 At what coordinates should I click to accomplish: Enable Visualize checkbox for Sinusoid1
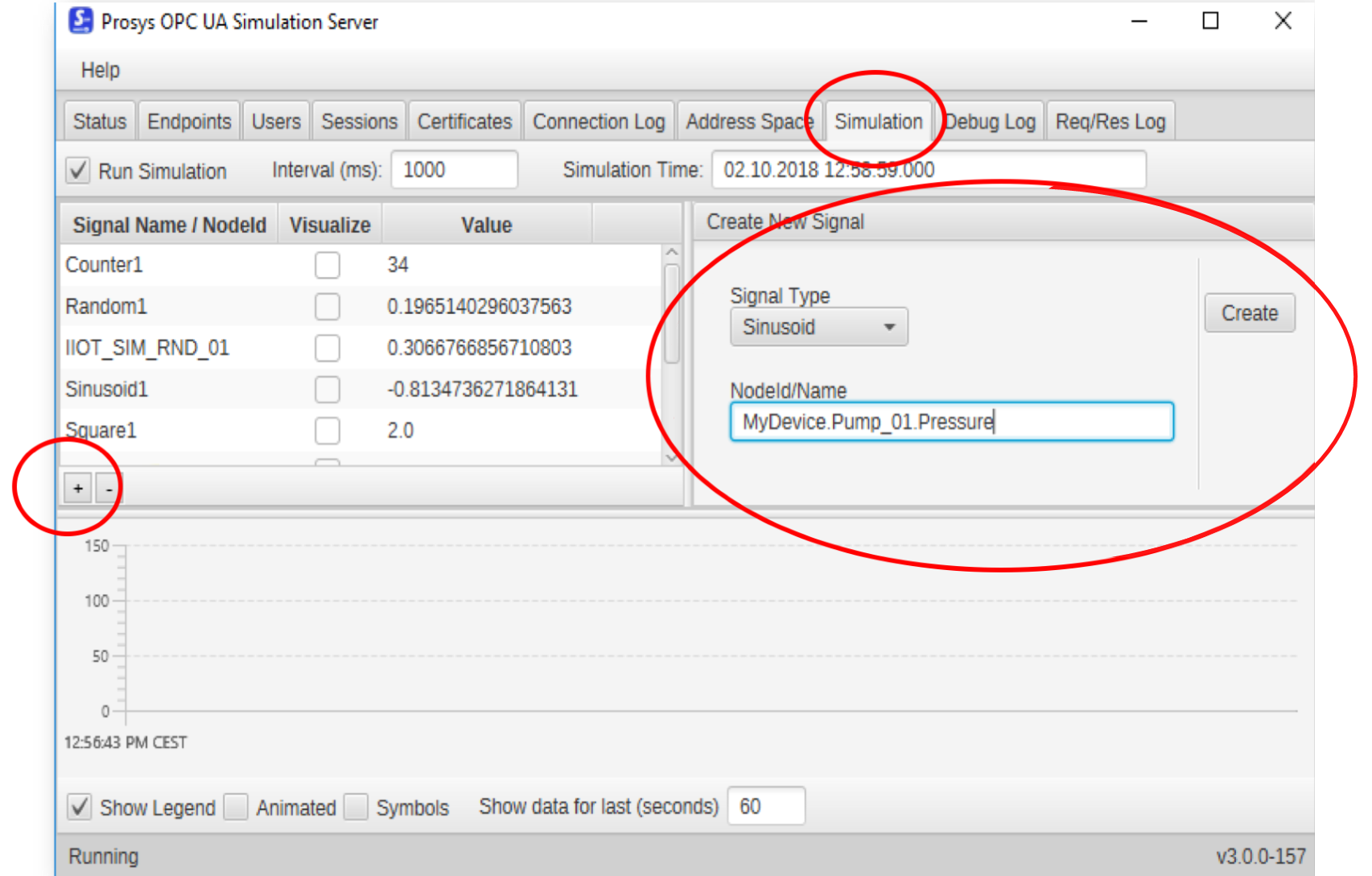pos(328,389)
